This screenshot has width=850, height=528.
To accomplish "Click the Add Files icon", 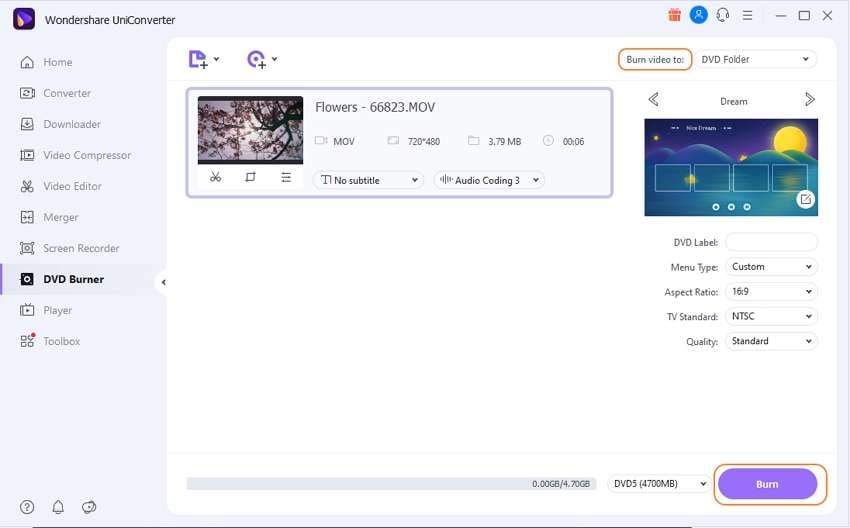I will [x=198, y=59].
